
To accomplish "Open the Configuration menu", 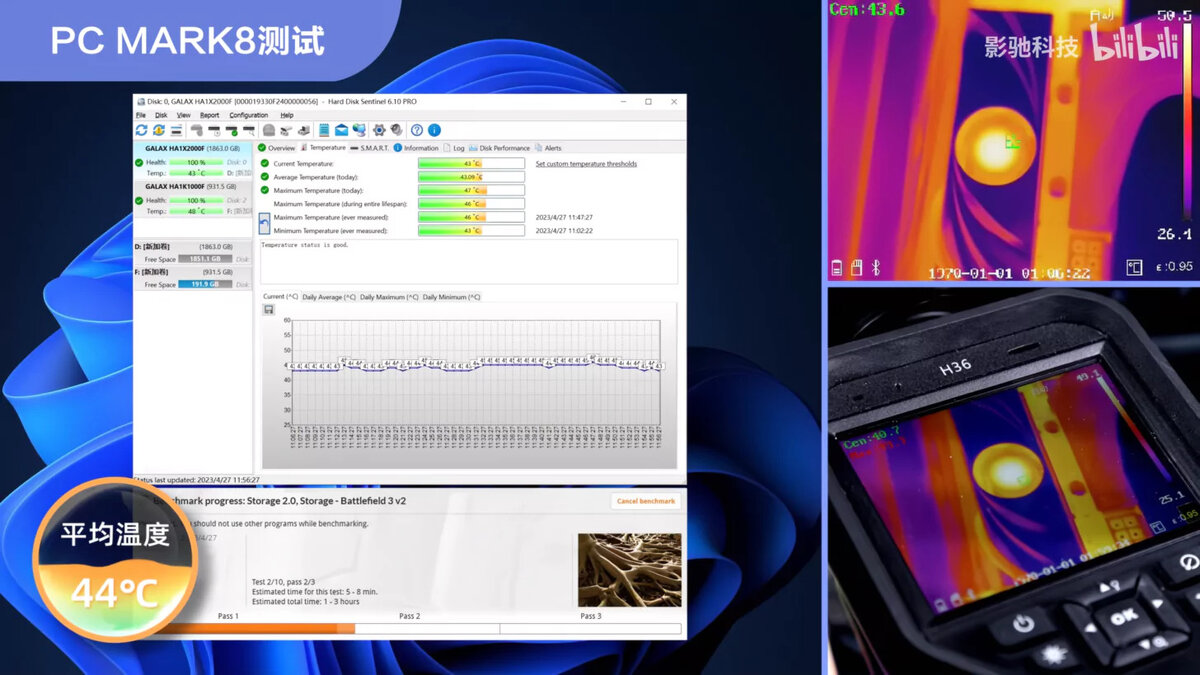I will click(x=249, y=115).
